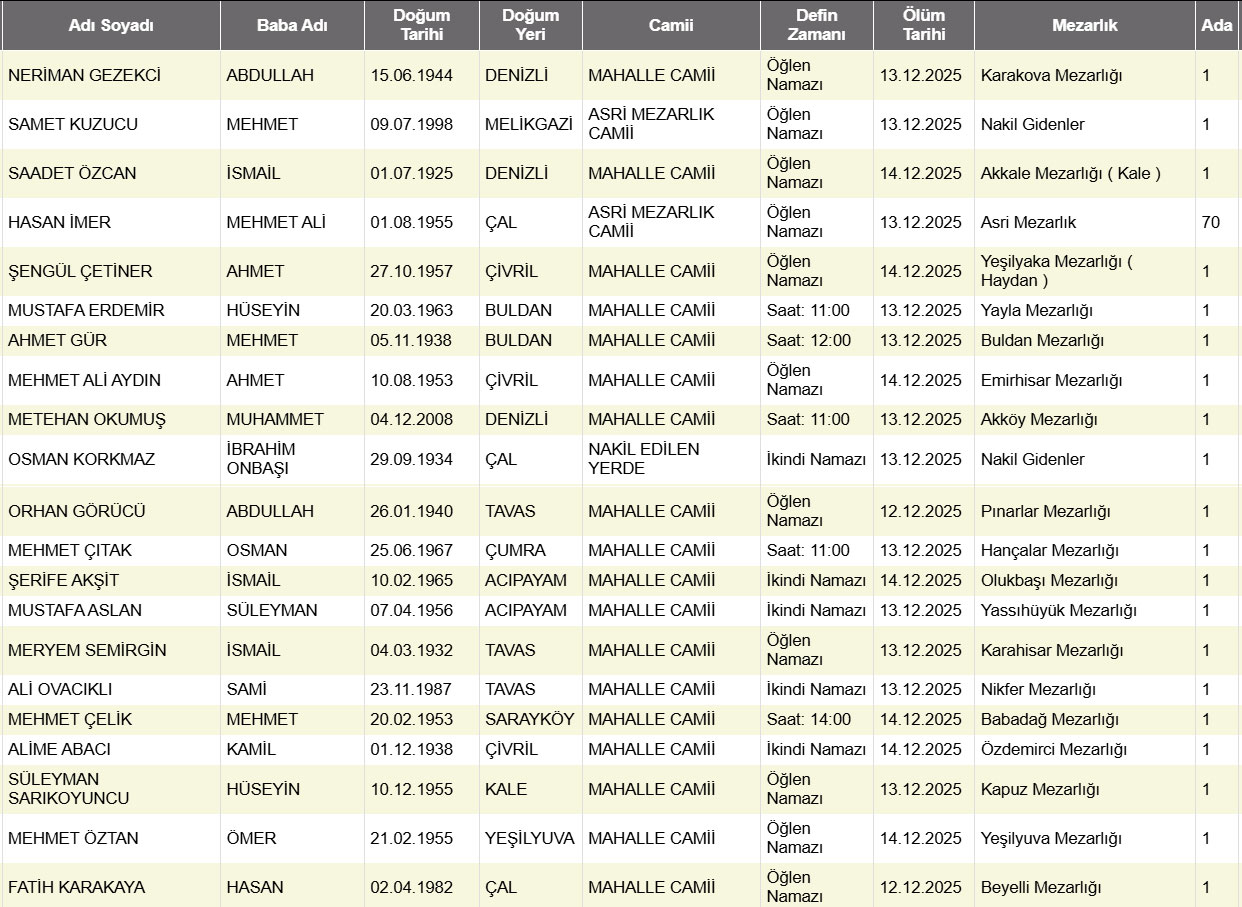Sort by the Baba Adı column header
Image resolution: width=1242 pixels, height=907 pixels.
coord(291,26)
